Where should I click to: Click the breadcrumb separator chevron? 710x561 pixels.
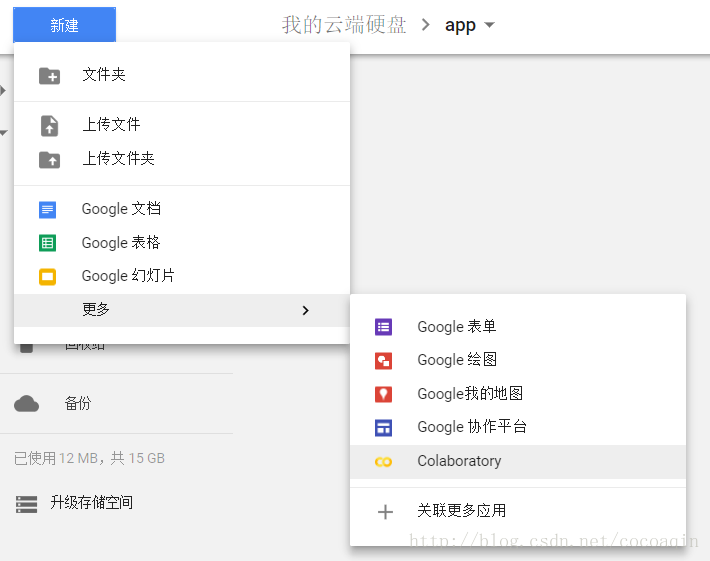click(x=425, y=24)
